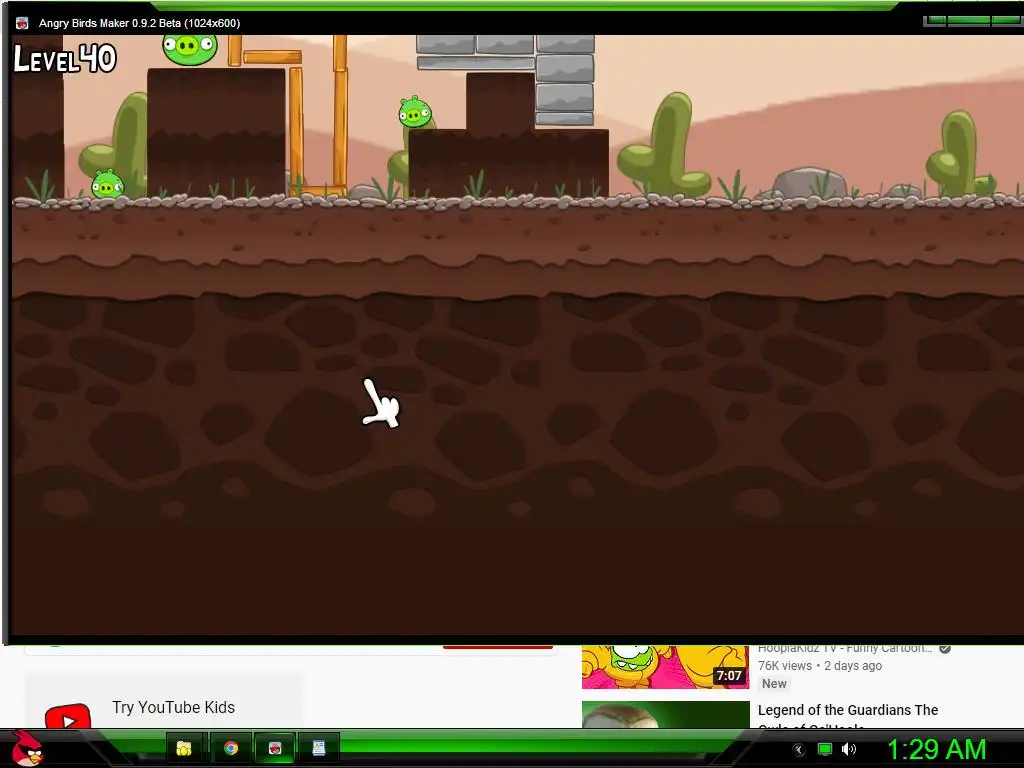This screenshot has width=1024, height=768.
Task: Select horizontal wooden plank beside the large pig
Action: coord(273,57)
